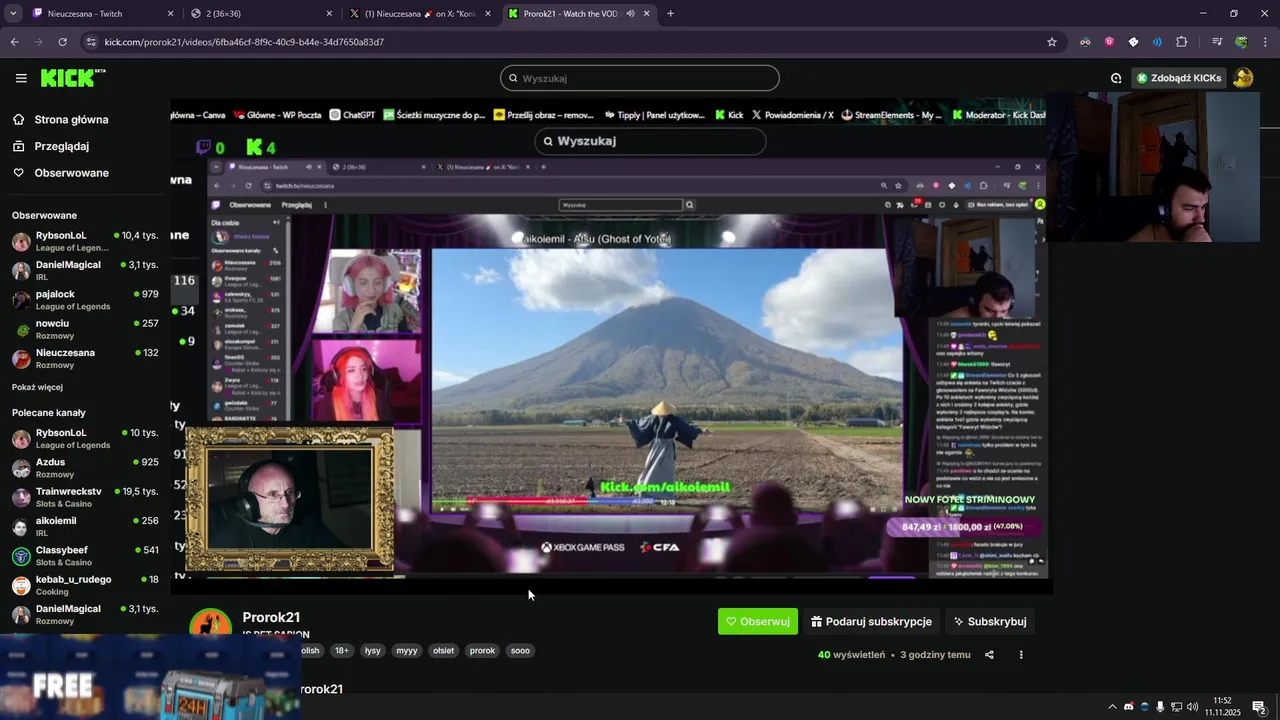Viewport: 1280px width, 720px height.
Task: Open RybsonLoL channel under Obserwowane
Action: (x=85, y=241)
